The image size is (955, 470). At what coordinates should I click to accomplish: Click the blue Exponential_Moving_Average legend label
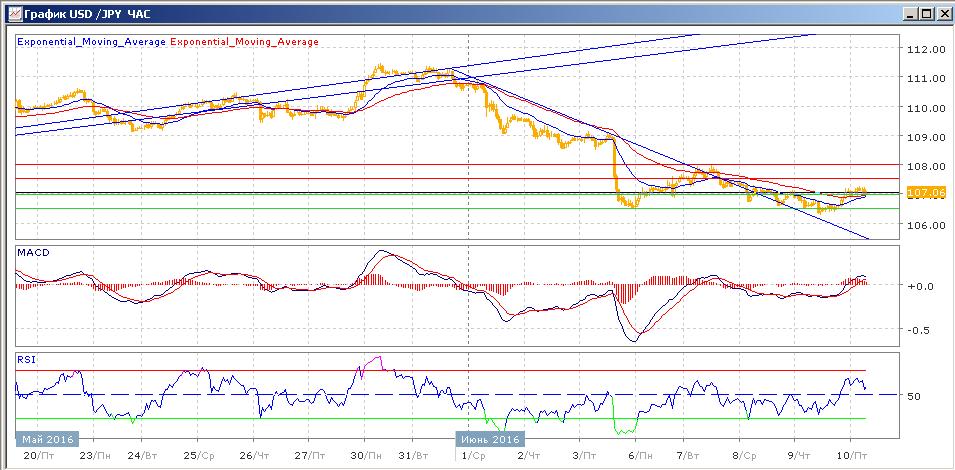[x=92, y=42]
